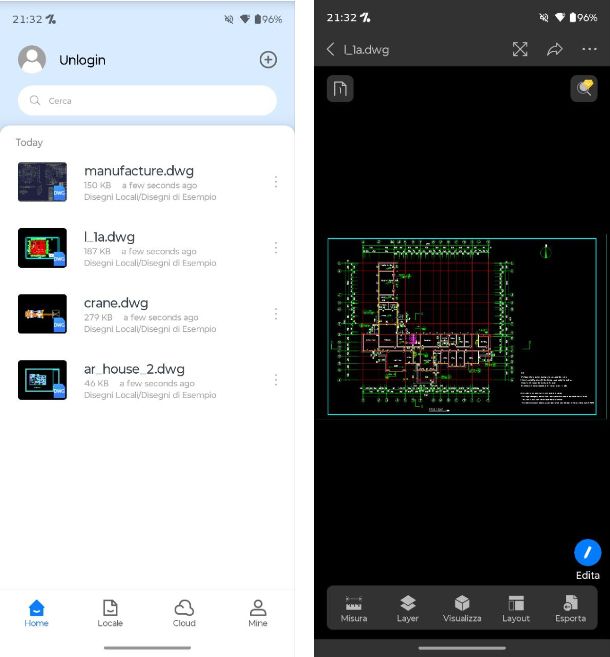Open the l_1a.dwg file thumbnail

(42, 248)
